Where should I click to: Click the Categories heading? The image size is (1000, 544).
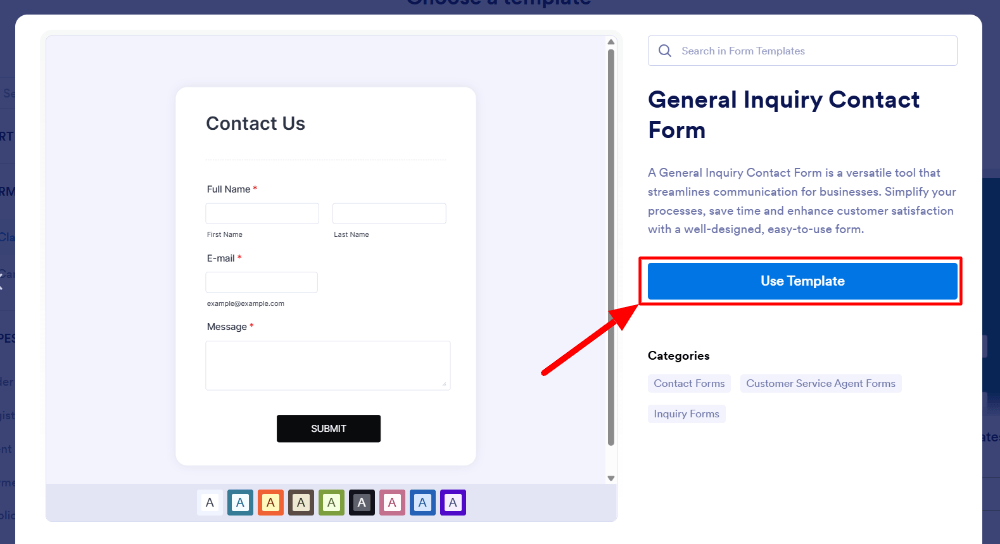(679, 356)
